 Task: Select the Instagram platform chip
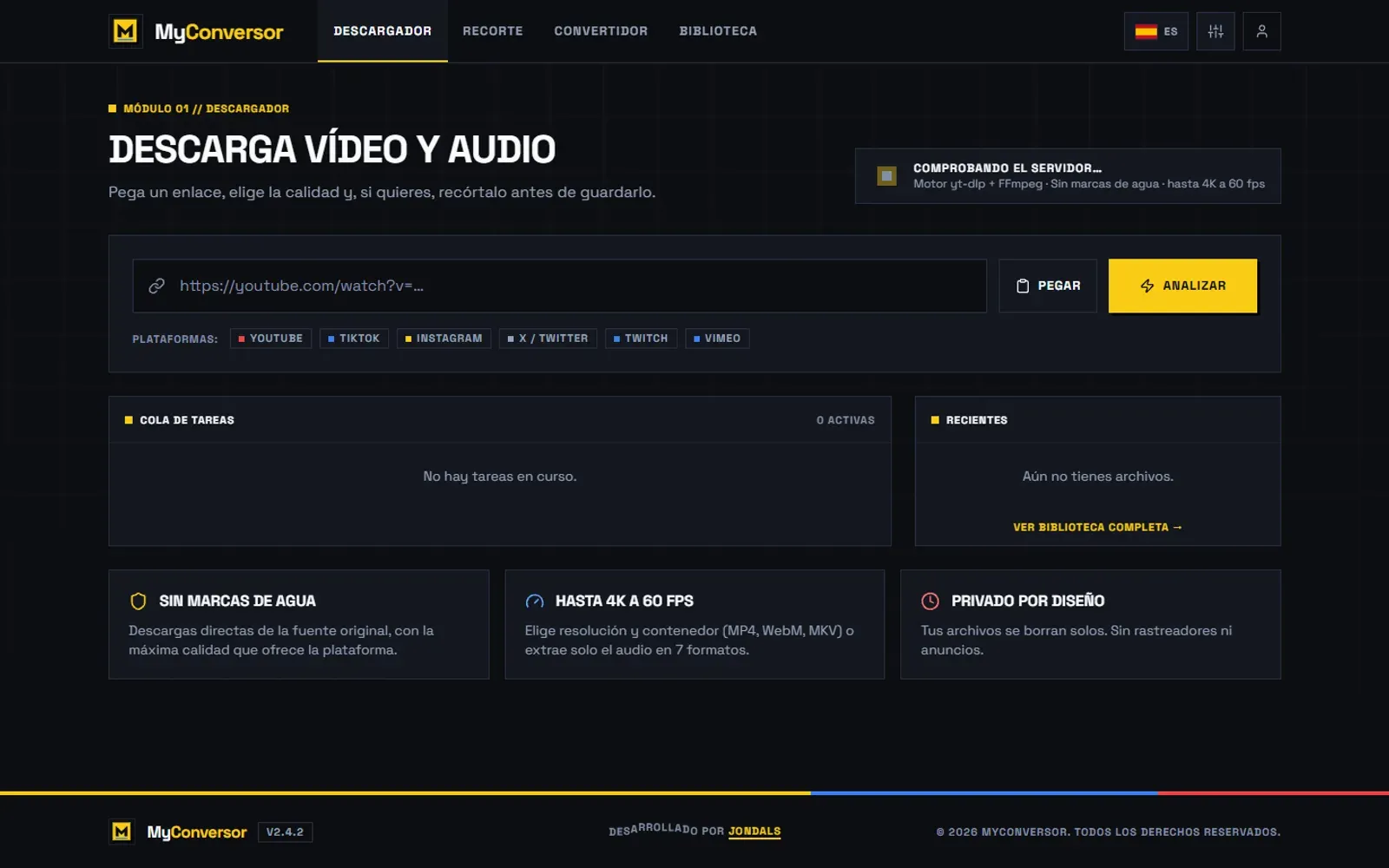(x=444, y=339)
